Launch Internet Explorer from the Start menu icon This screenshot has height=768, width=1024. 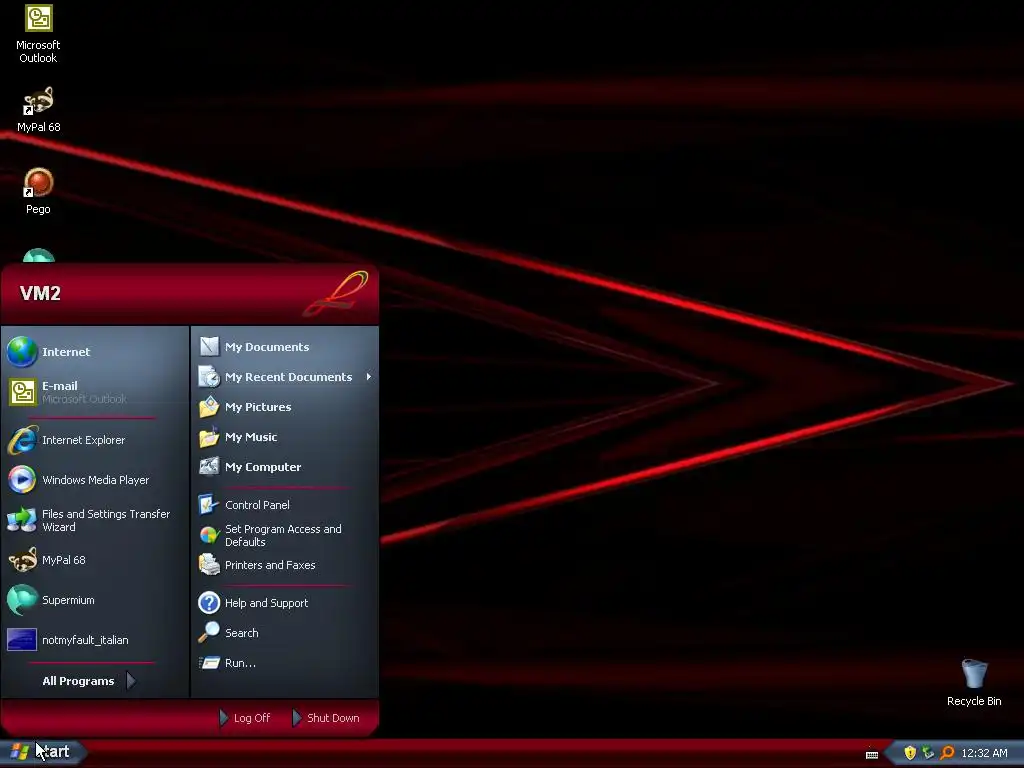[x=22, y=440]
